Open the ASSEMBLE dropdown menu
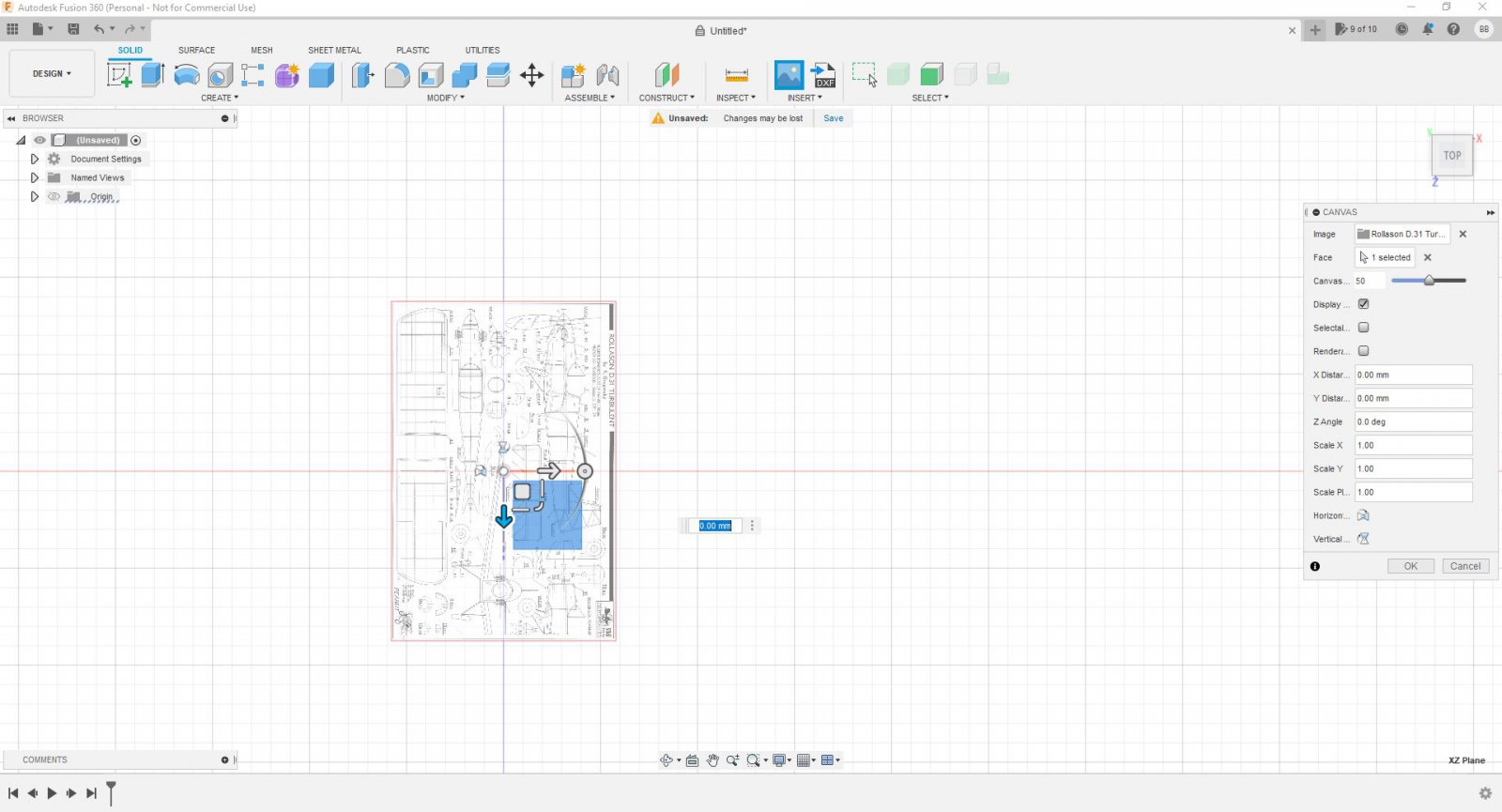Viewport: 1502px width, 812px height. tap(590, 98)
